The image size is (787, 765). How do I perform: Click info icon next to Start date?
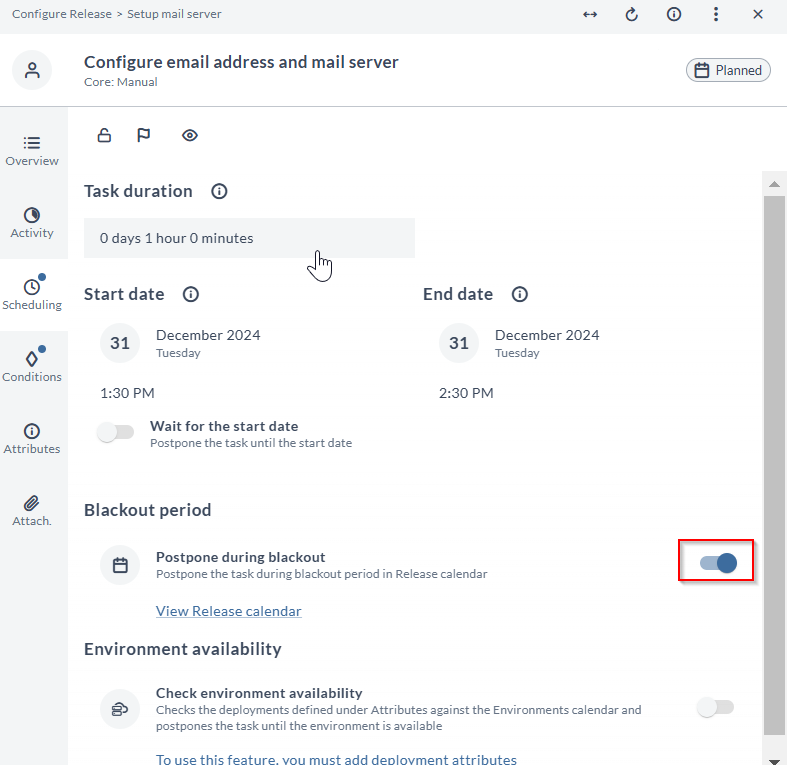click(191, 294)
